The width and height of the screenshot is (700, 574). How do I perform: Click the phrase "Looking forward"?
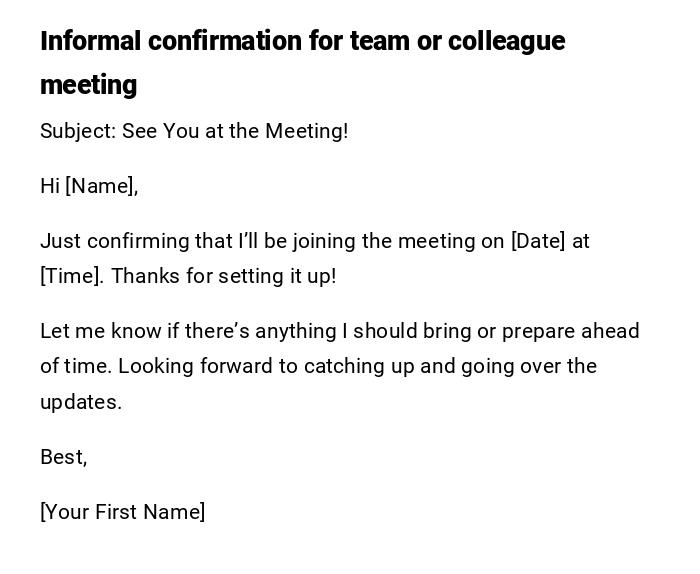click(195, 366)
